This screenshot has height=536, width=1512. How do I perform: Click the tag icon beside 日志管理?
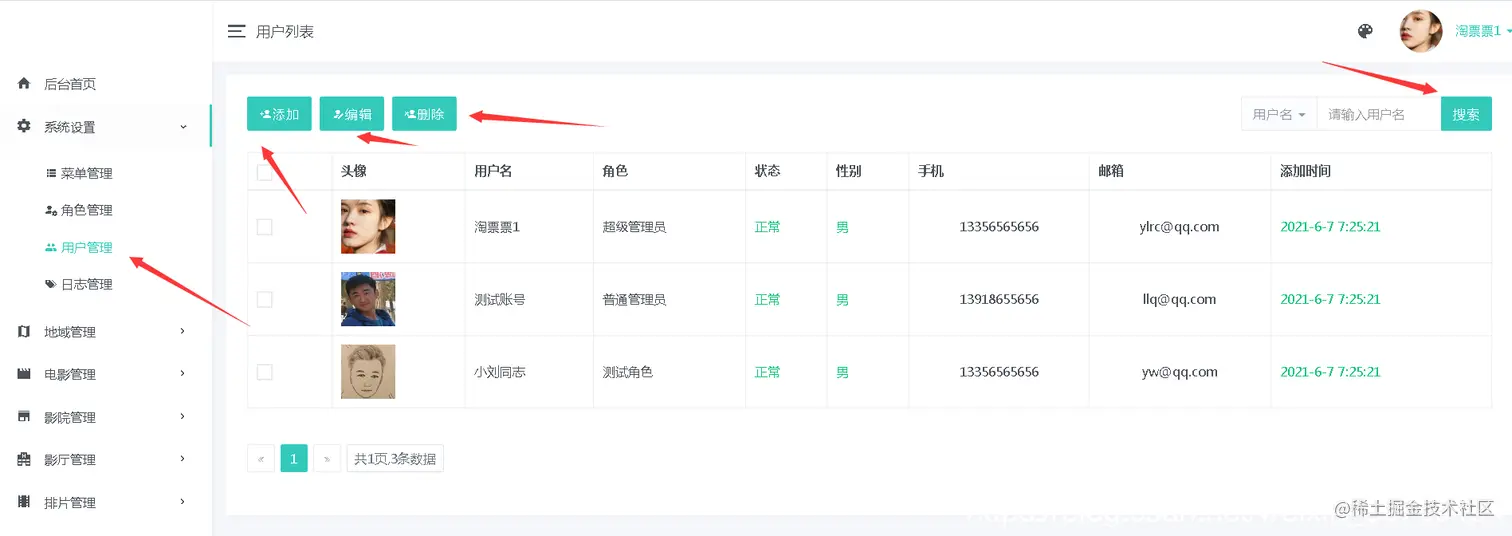[51, 284]
